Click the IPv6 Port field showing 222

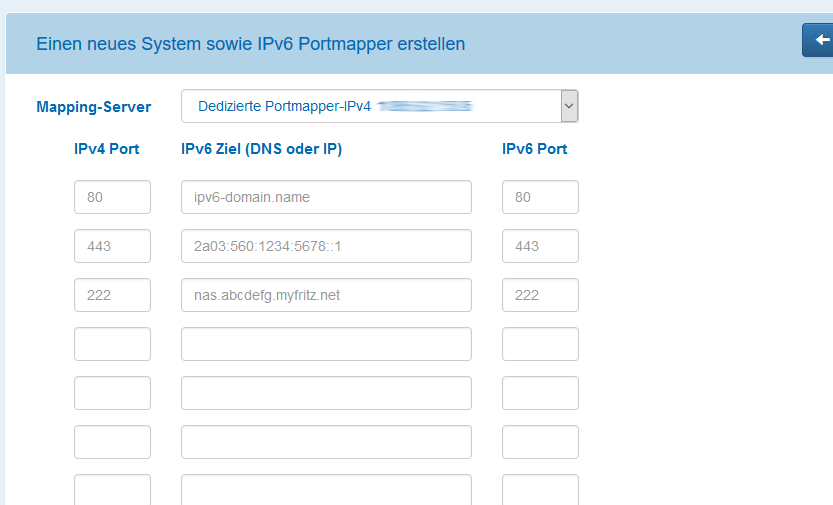click(540, 295)
